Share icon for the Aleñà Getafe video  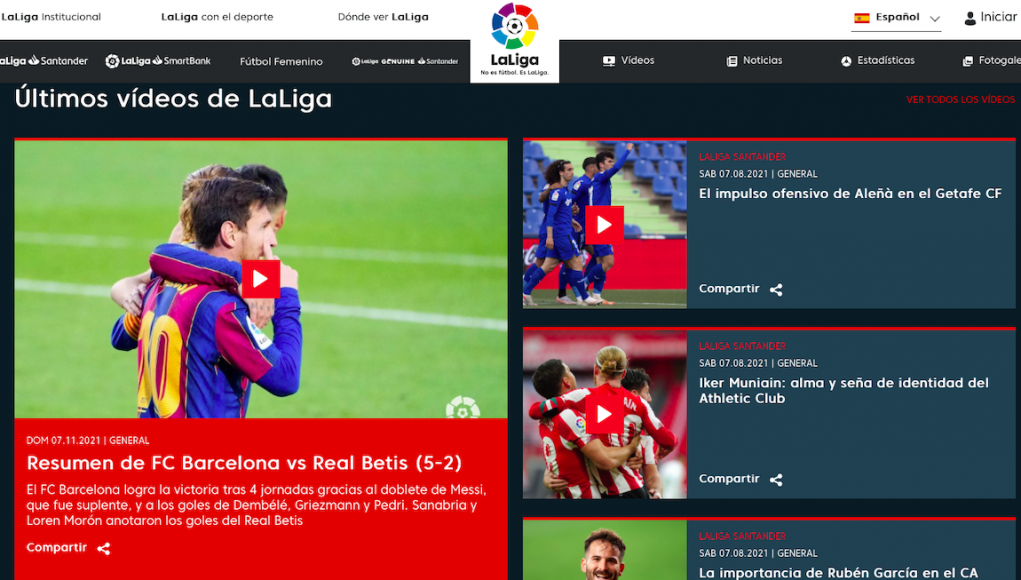tap(776, 290)
